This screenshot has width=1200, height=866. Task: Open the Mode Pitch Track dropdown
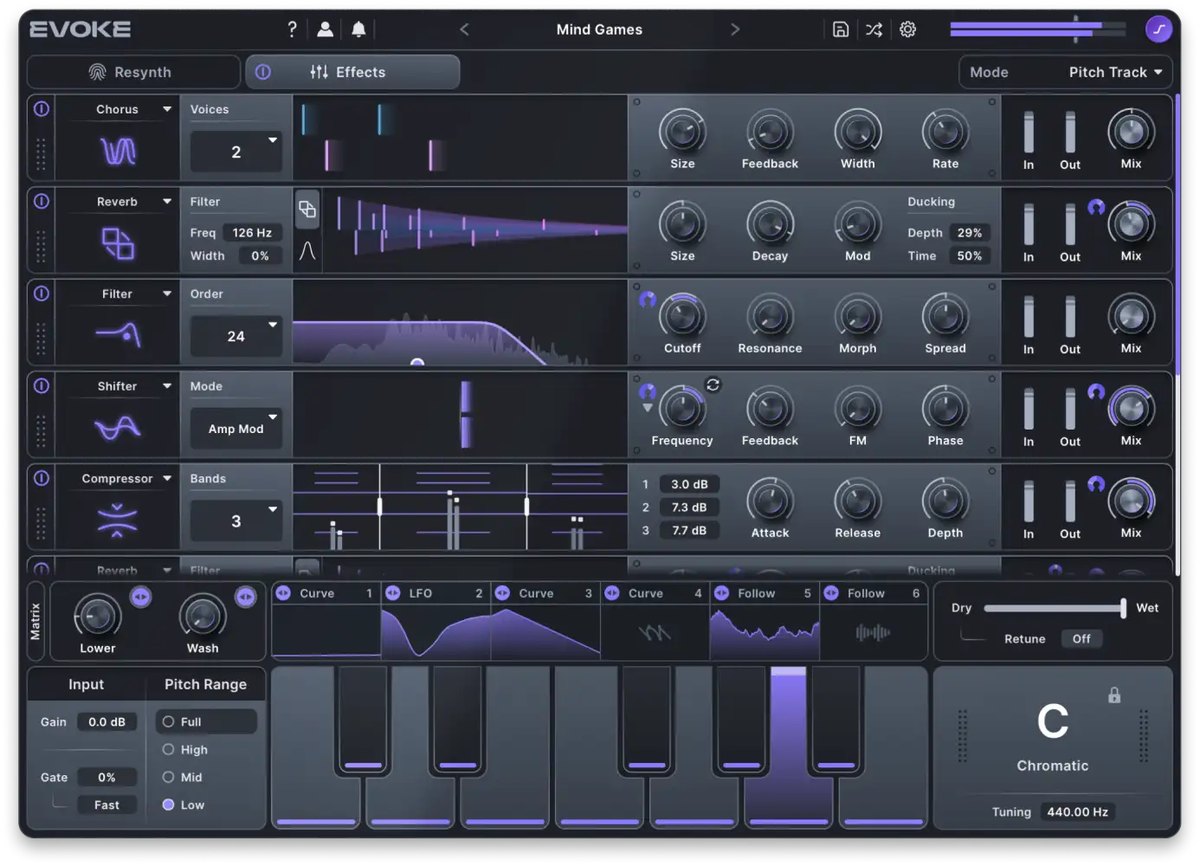click(1065, 72)
